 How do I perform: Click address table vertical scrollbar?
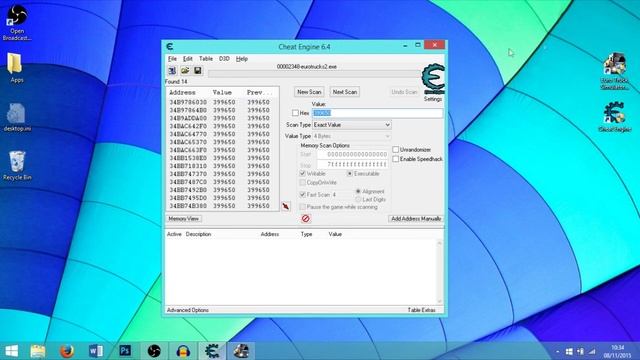tap(440, 272)
